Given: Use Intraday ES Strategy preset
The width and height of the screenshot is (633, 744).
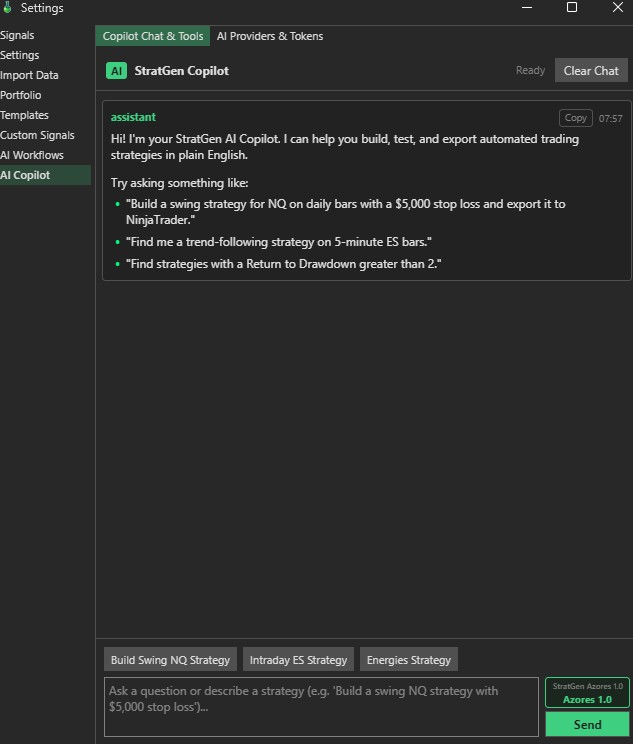Looking at the screenshot, I should [298, 660].
